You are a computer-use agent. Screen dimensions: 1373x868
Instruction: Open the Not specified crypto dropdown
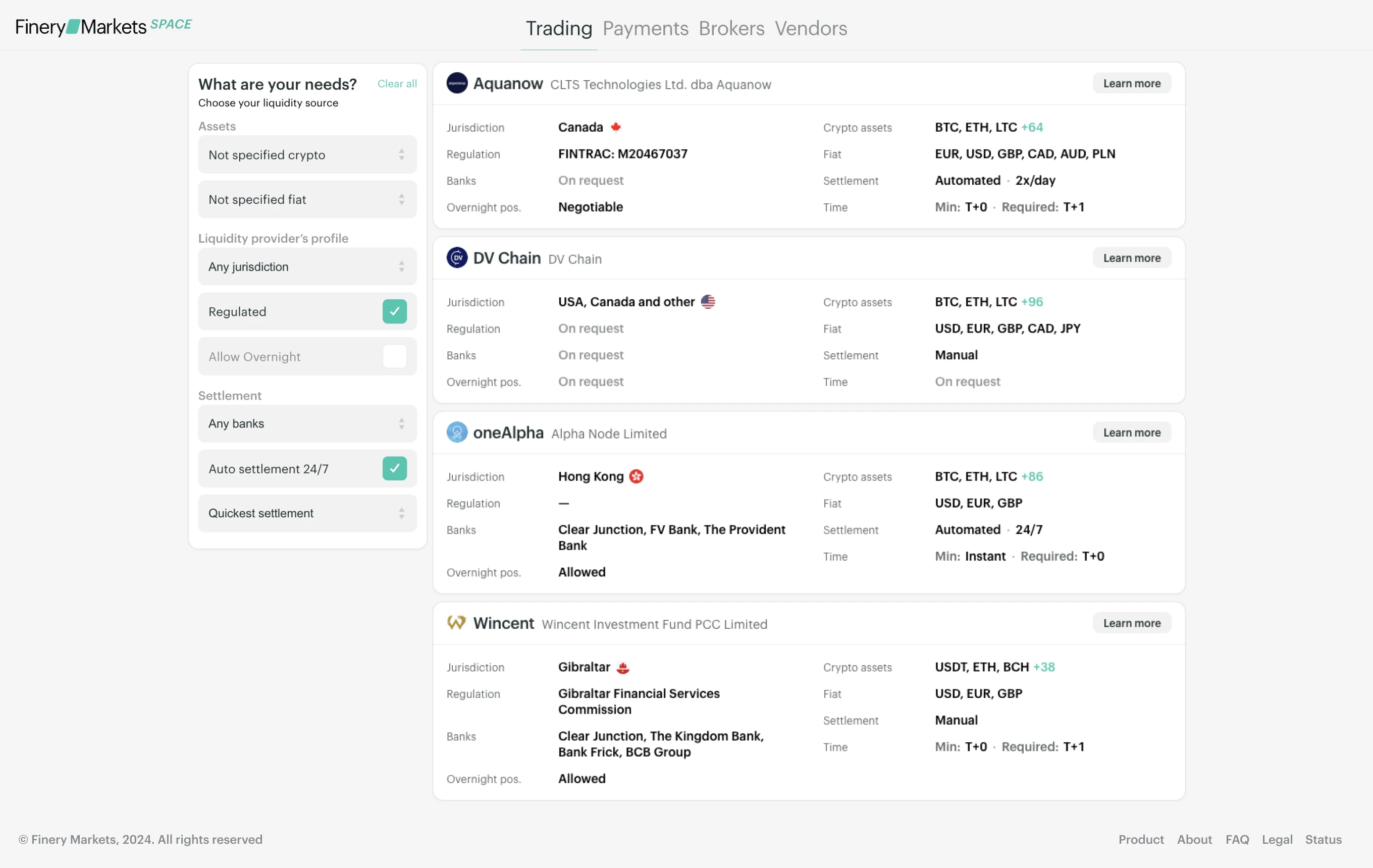click(307, 154)
